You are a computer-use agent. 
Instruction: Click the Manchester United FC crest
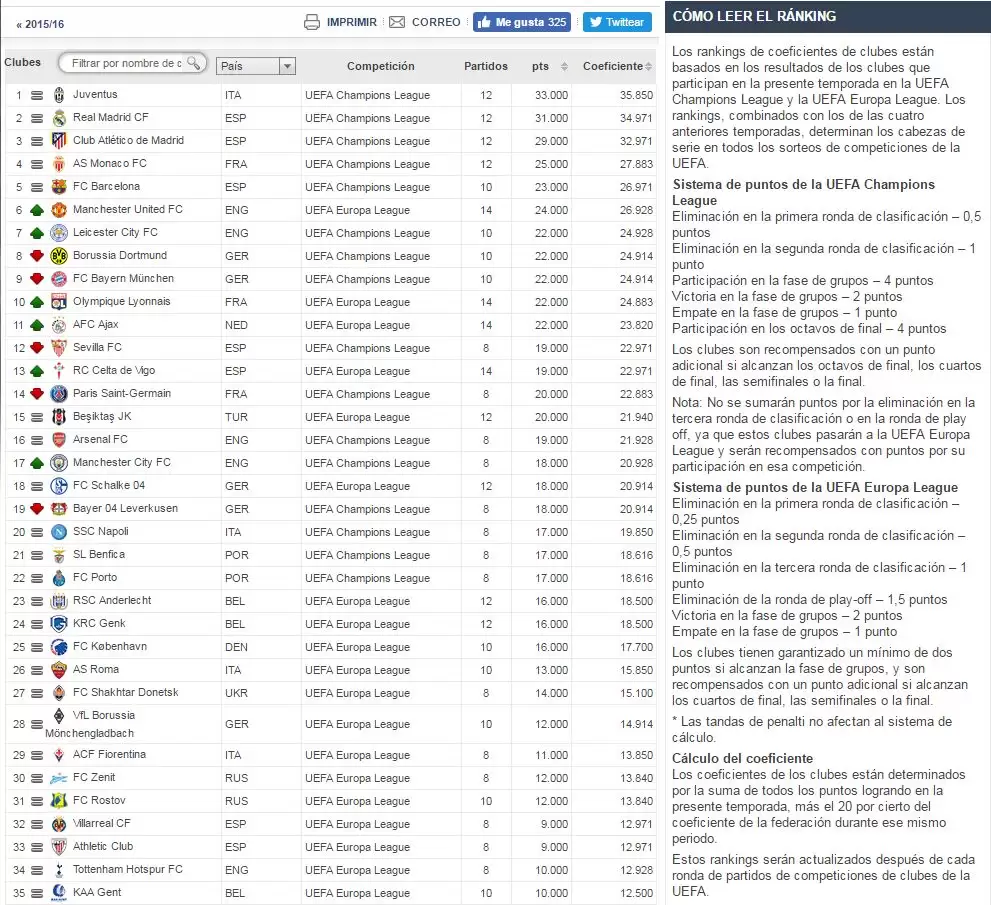59,210
